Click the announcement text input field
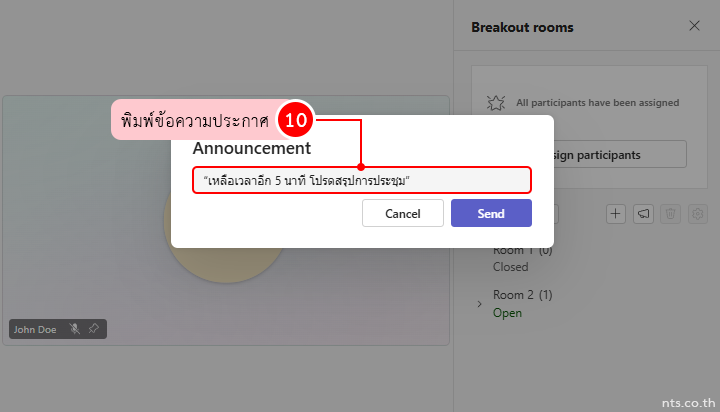The height and width of the screenshot is (412, 720). (362, 180)
